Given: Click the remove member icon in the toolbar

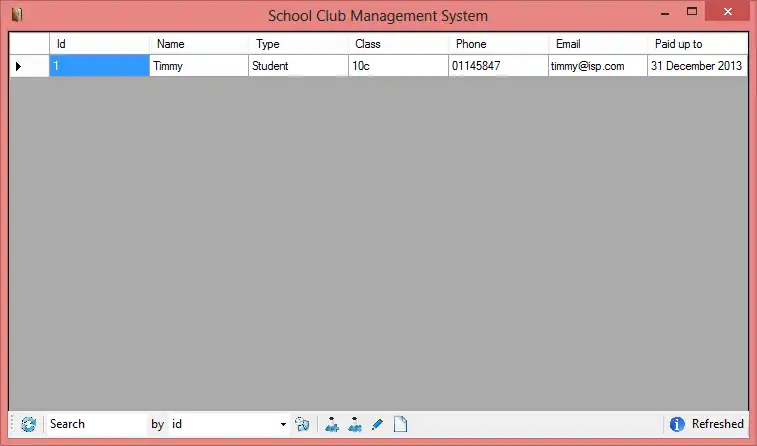Looking at the screenshot, I should (355, 424).
